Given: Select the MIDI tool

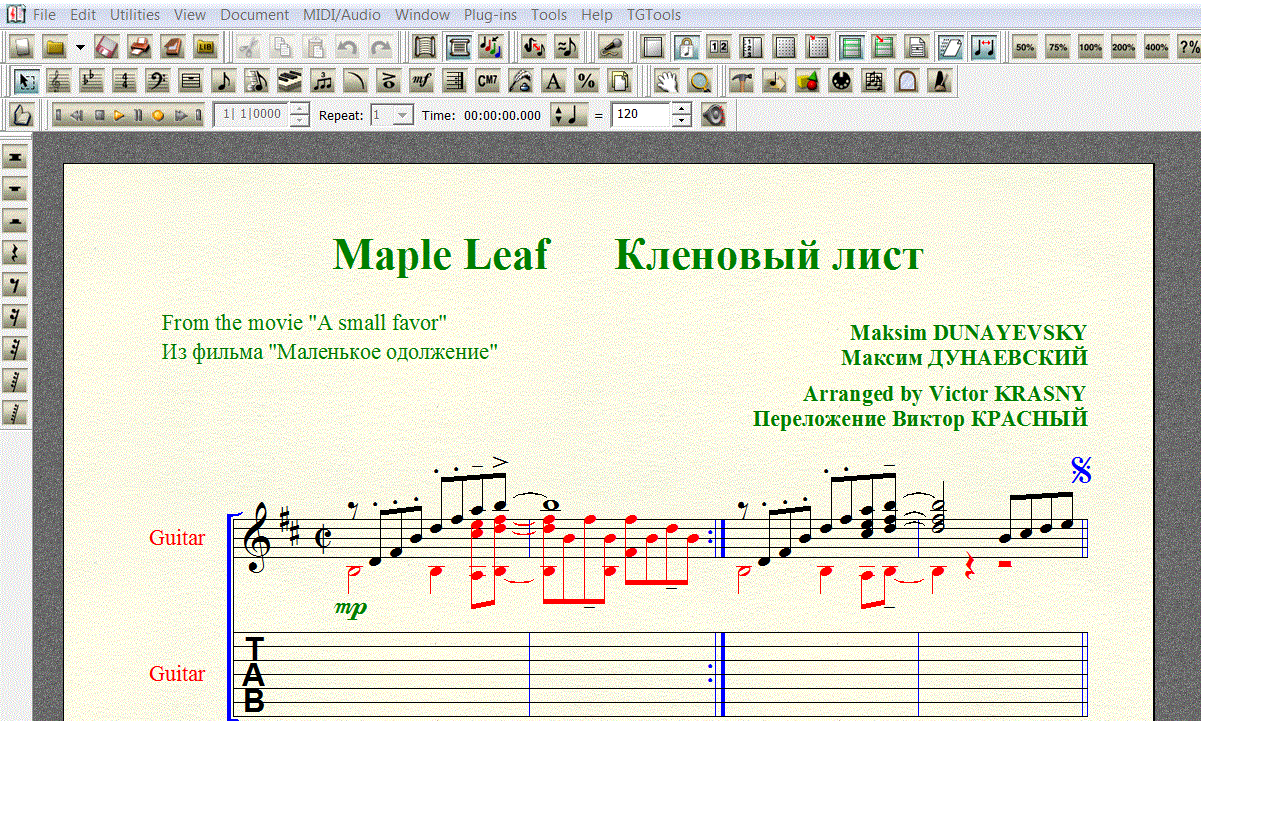Looking at the screenshot, I should [x=840, y=81].
